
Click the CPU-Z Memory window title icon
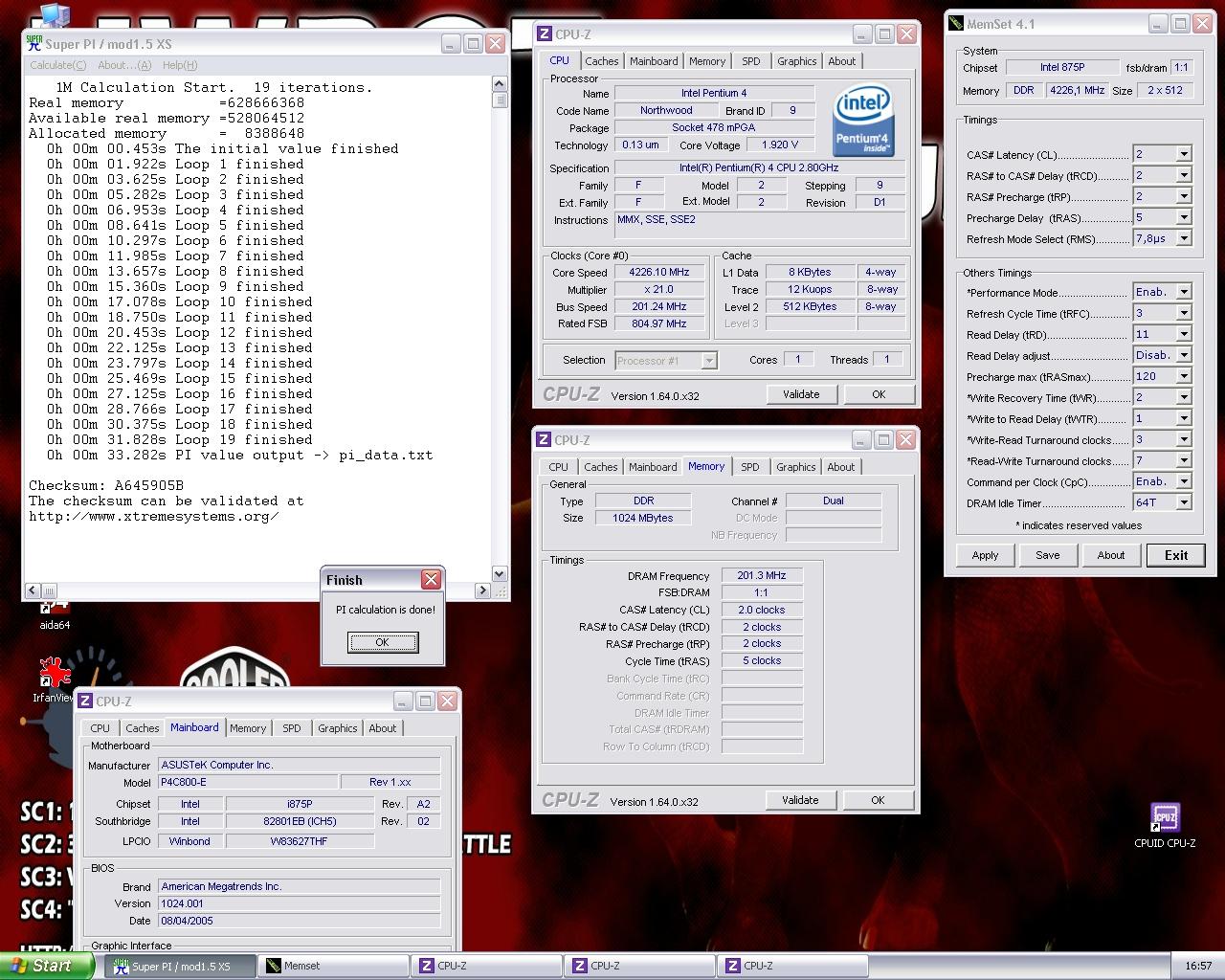[x=544, y=439]
